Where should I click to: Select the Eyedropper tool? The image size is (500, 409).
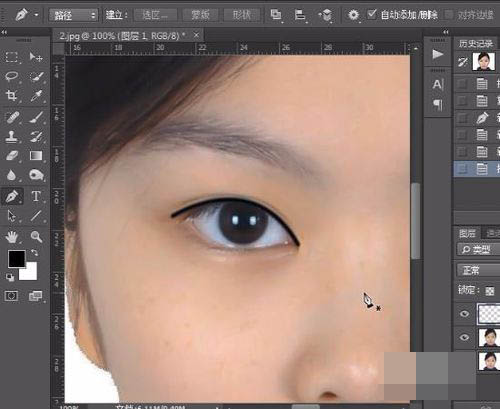(36, 96)
